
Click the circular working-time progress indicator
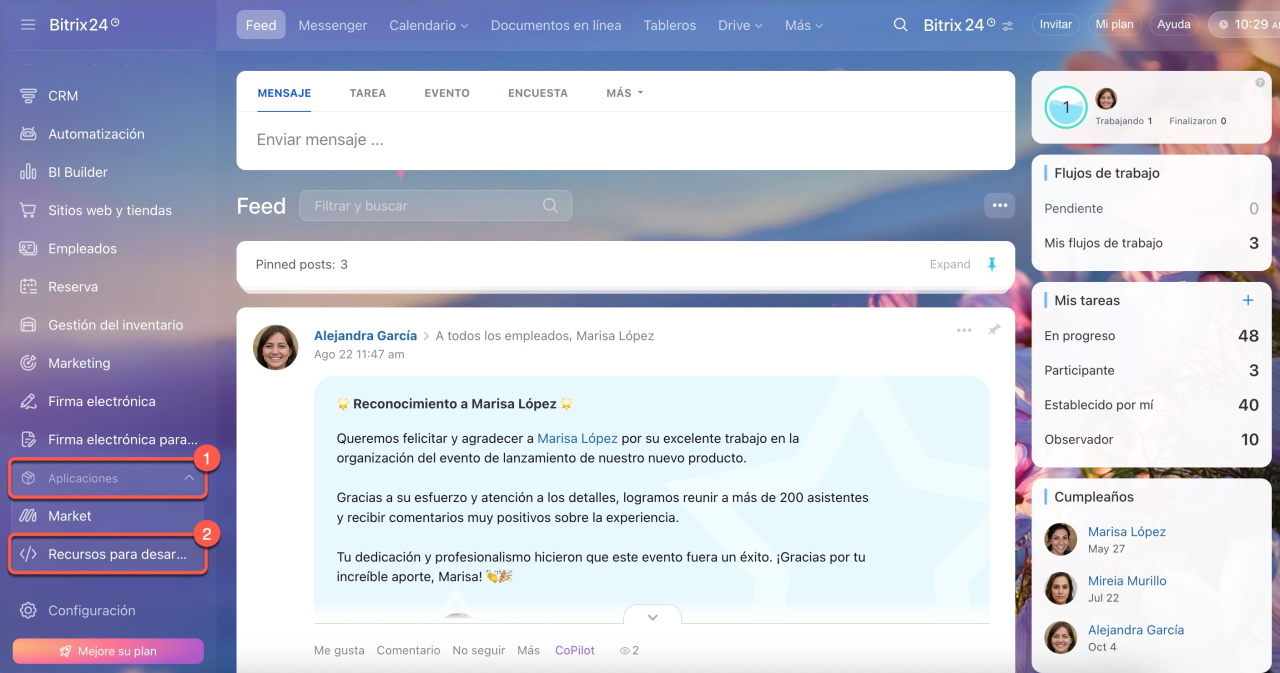(x=1065, y=108)
